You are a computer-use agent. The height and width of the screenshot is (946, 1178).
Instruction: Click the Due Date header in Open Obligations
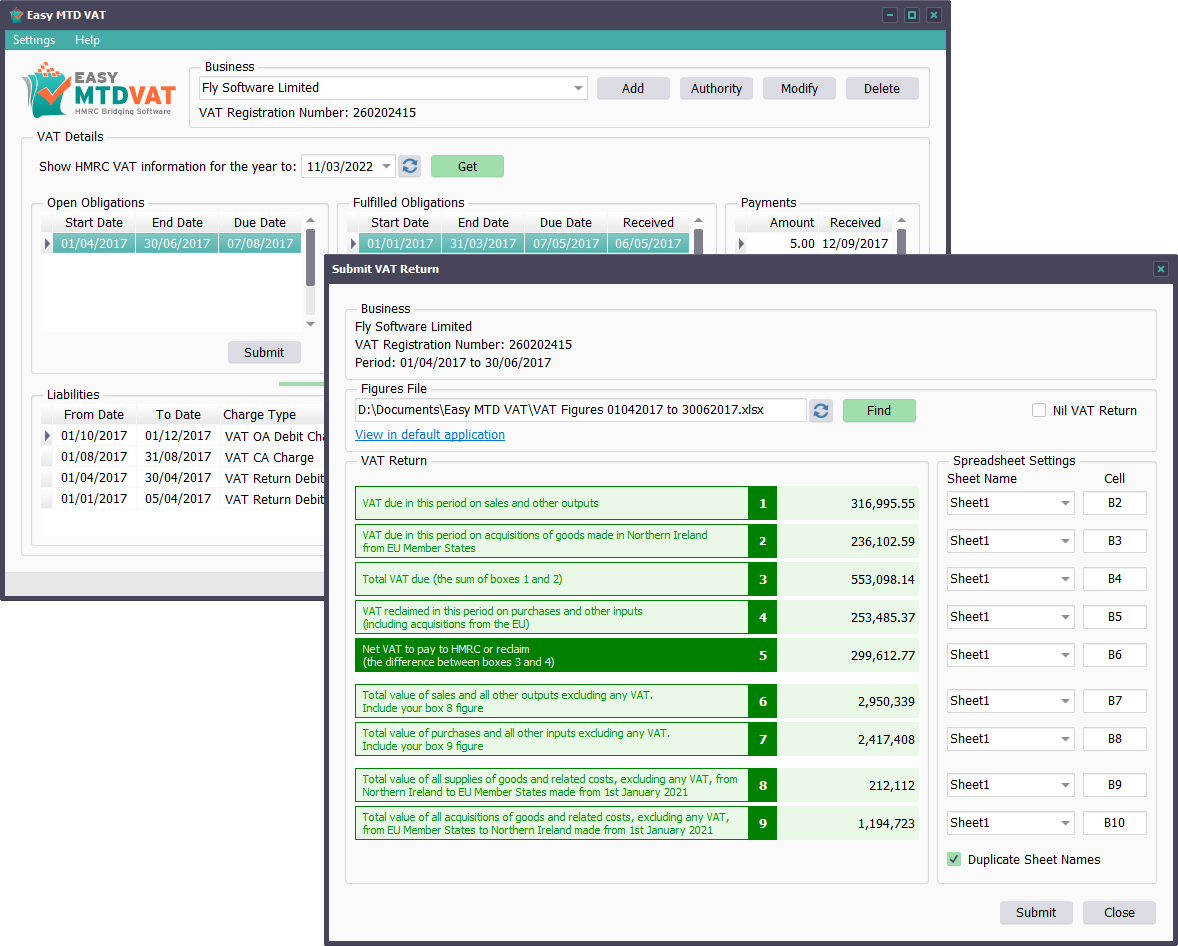[x=260, y=222]
